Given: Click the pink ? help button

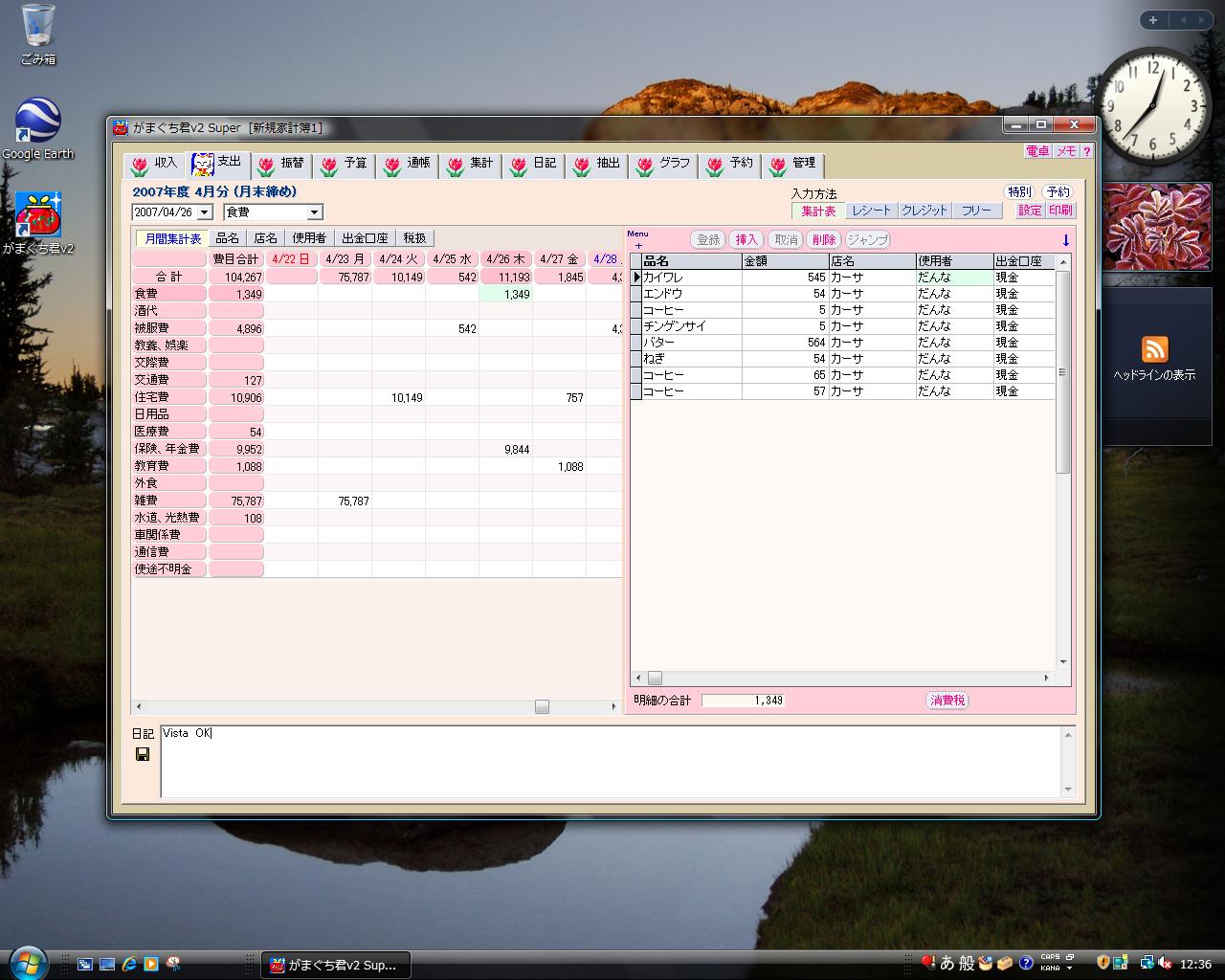Looking at the screenshot, I should coord(1086,151).
